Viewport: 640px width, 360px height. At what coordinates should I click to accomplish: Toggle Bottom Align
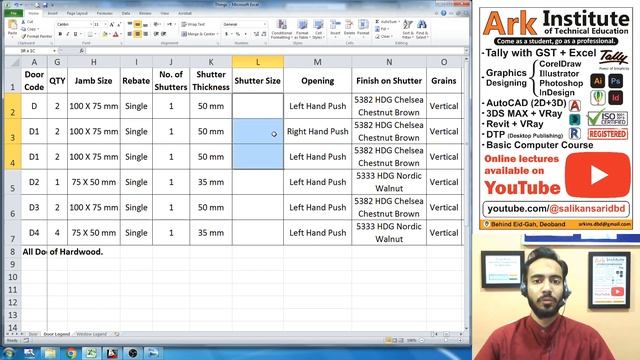[x=145, y=24]
